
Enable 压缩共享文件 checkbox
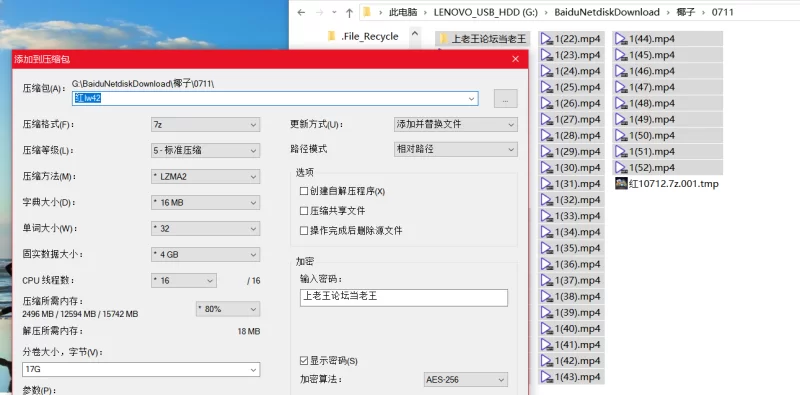[x=304, y=211]
